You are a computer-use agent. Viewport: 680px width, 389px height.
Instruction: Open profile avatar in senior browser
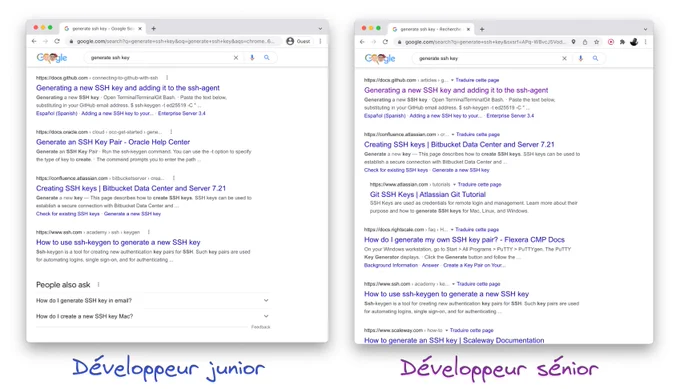[x=634, y=42]
